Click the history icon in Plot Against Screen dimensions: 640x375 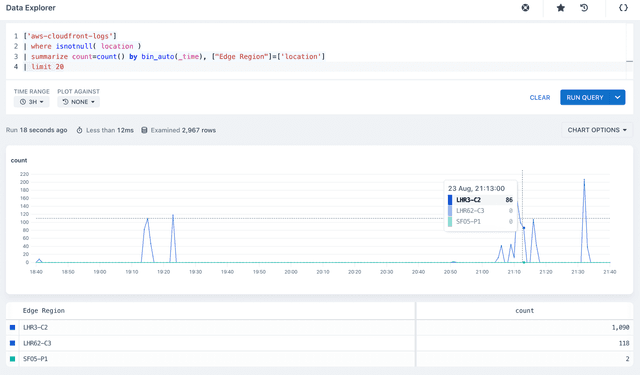tap(65, 102)
